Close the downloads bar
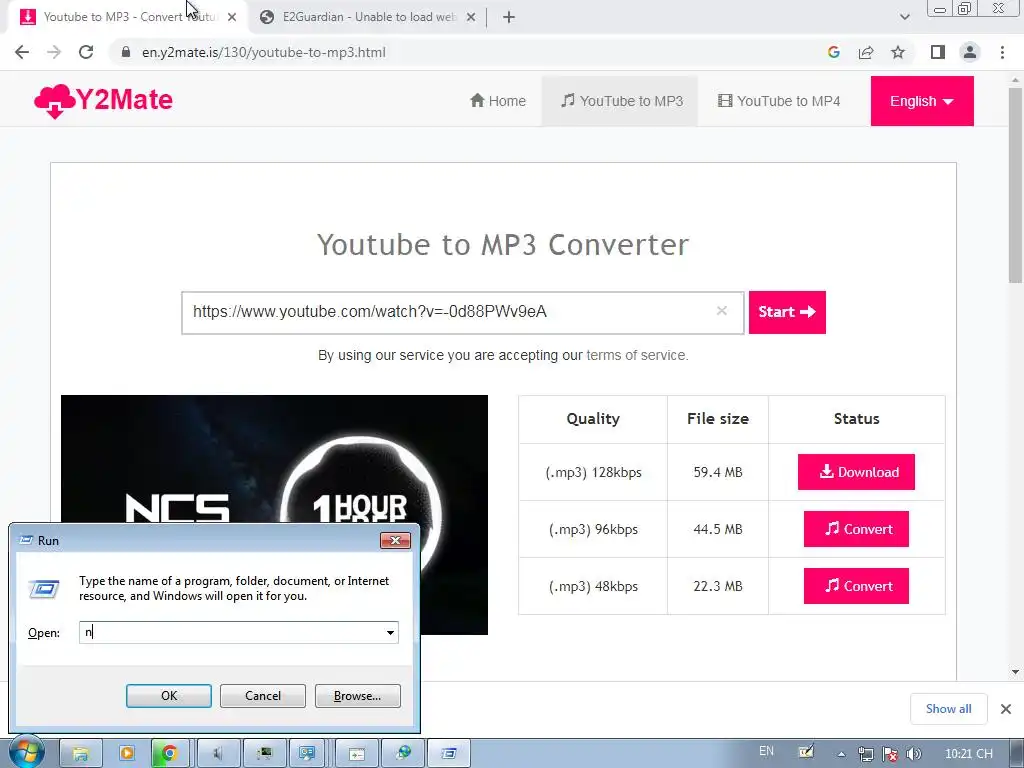The height and width of the screenshot is (768, 1024). click(x=1006, y=709)
